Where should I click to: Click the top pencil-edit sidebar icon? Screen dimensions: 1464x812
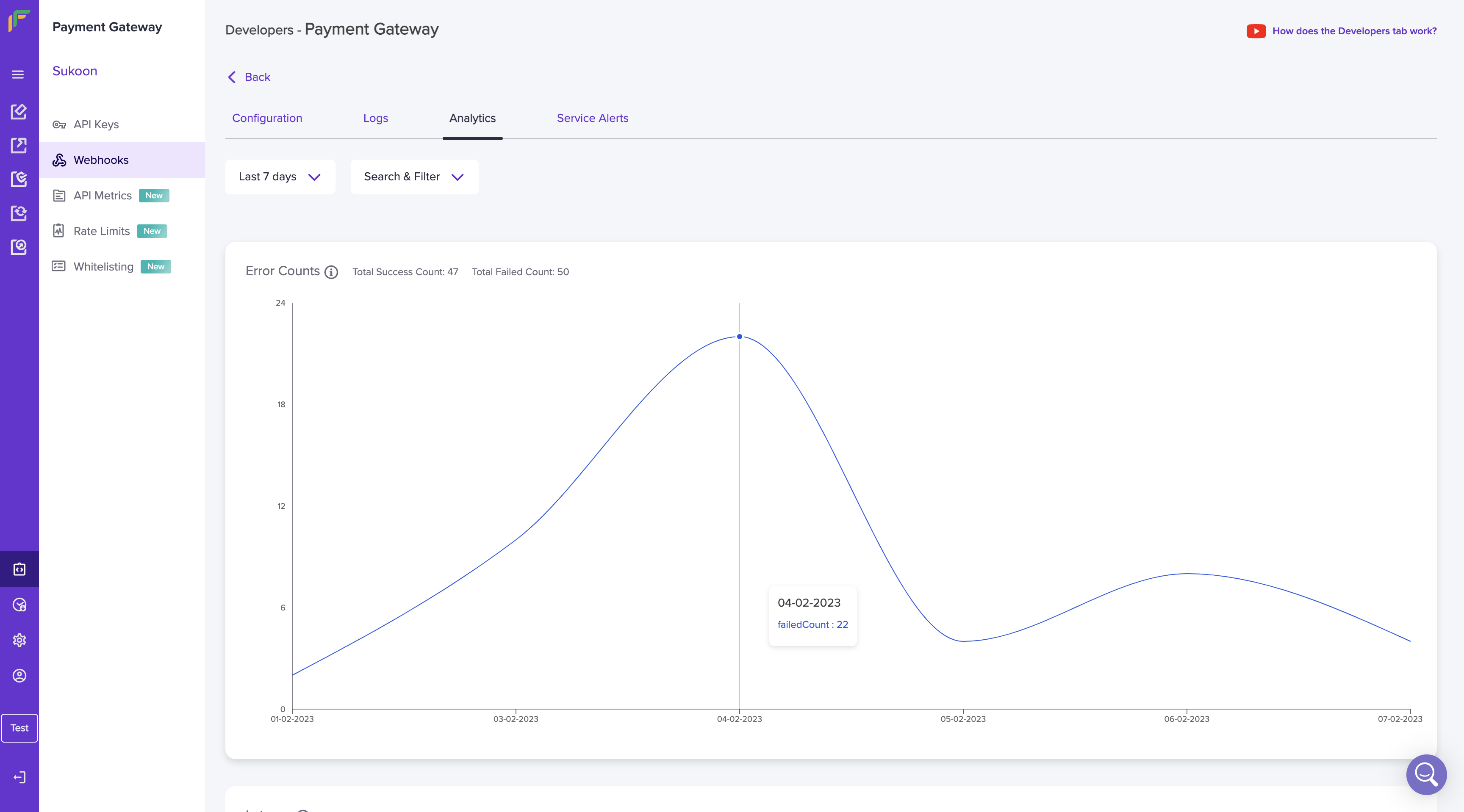tap(19, 111)
